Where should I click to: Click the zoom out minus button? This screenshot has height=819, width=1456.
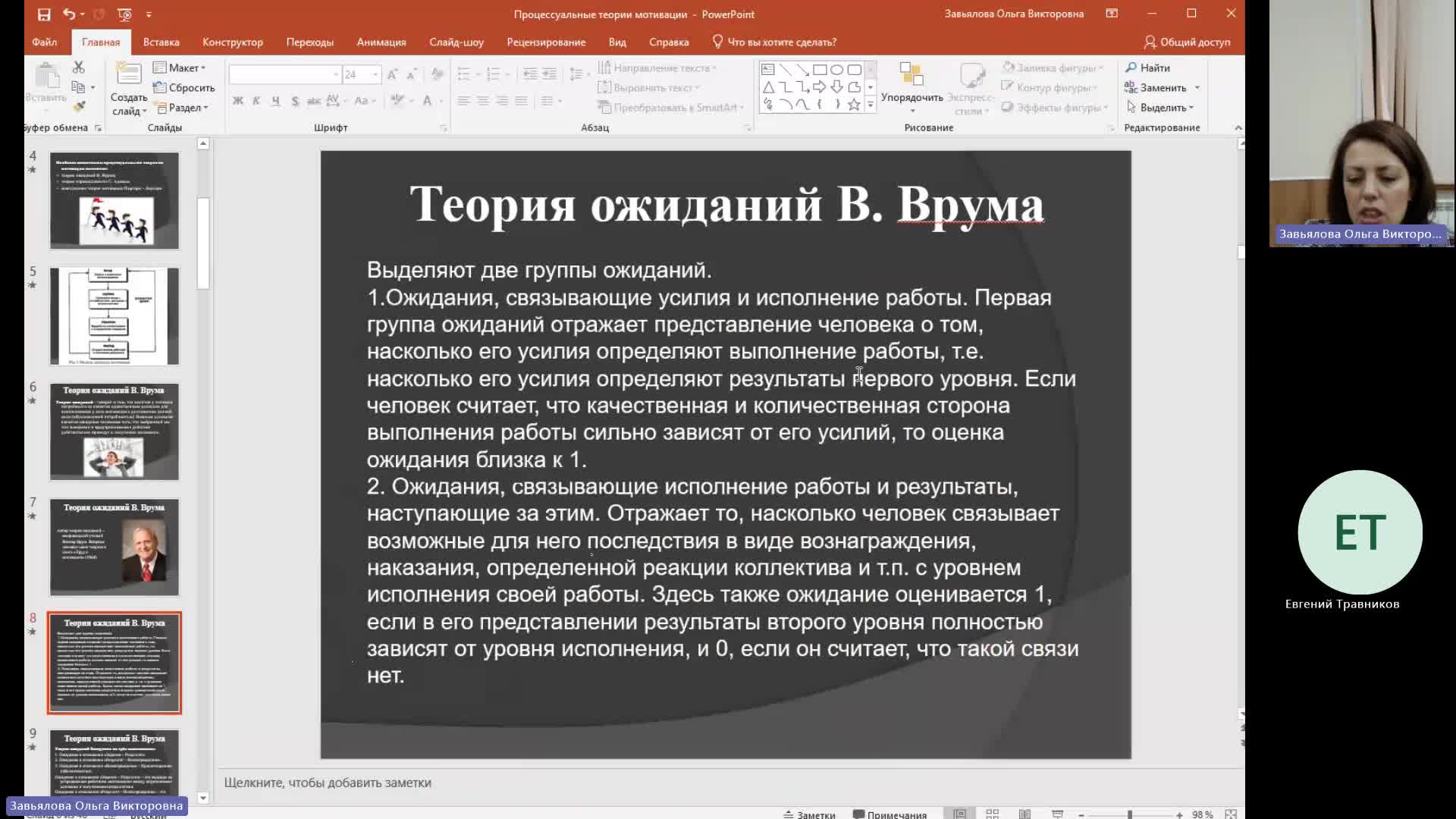click(1081, 814)
